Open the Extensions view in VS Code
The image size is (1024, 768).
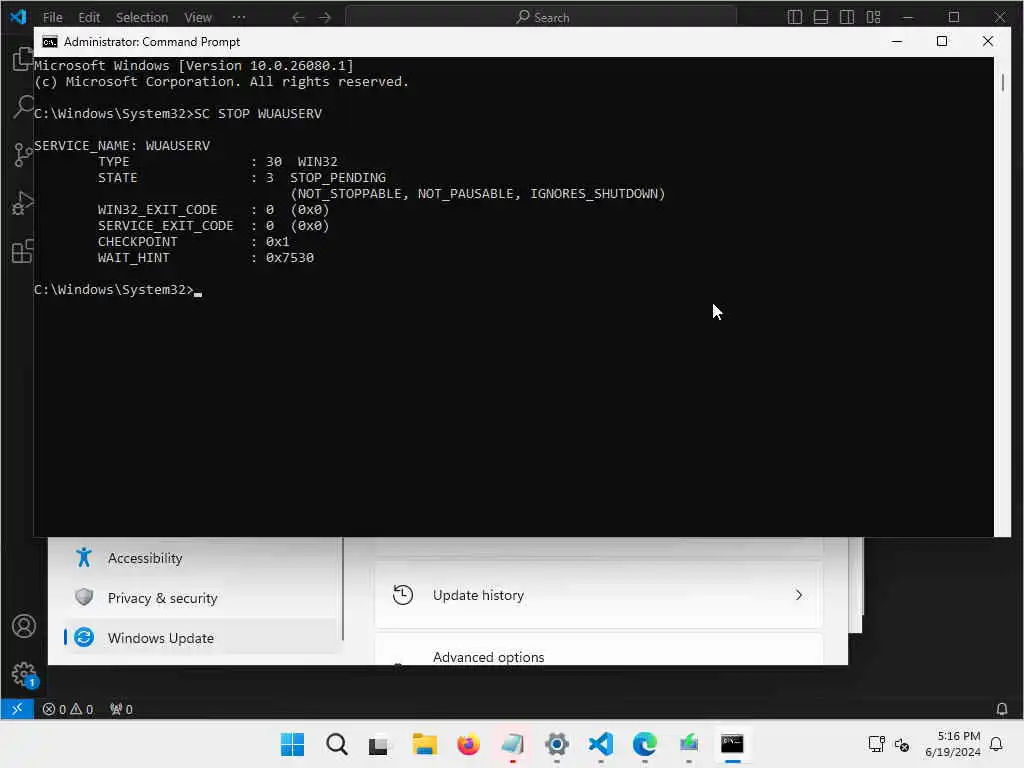tap(22, 251)
